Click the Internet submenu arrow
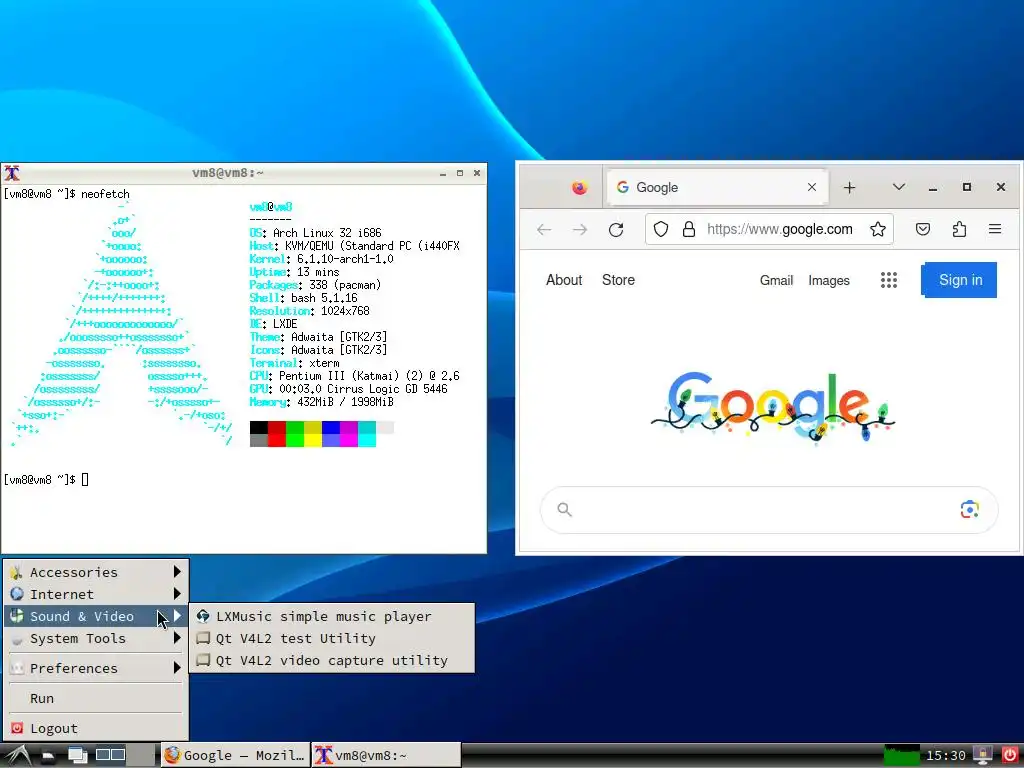 coord(177,594)
